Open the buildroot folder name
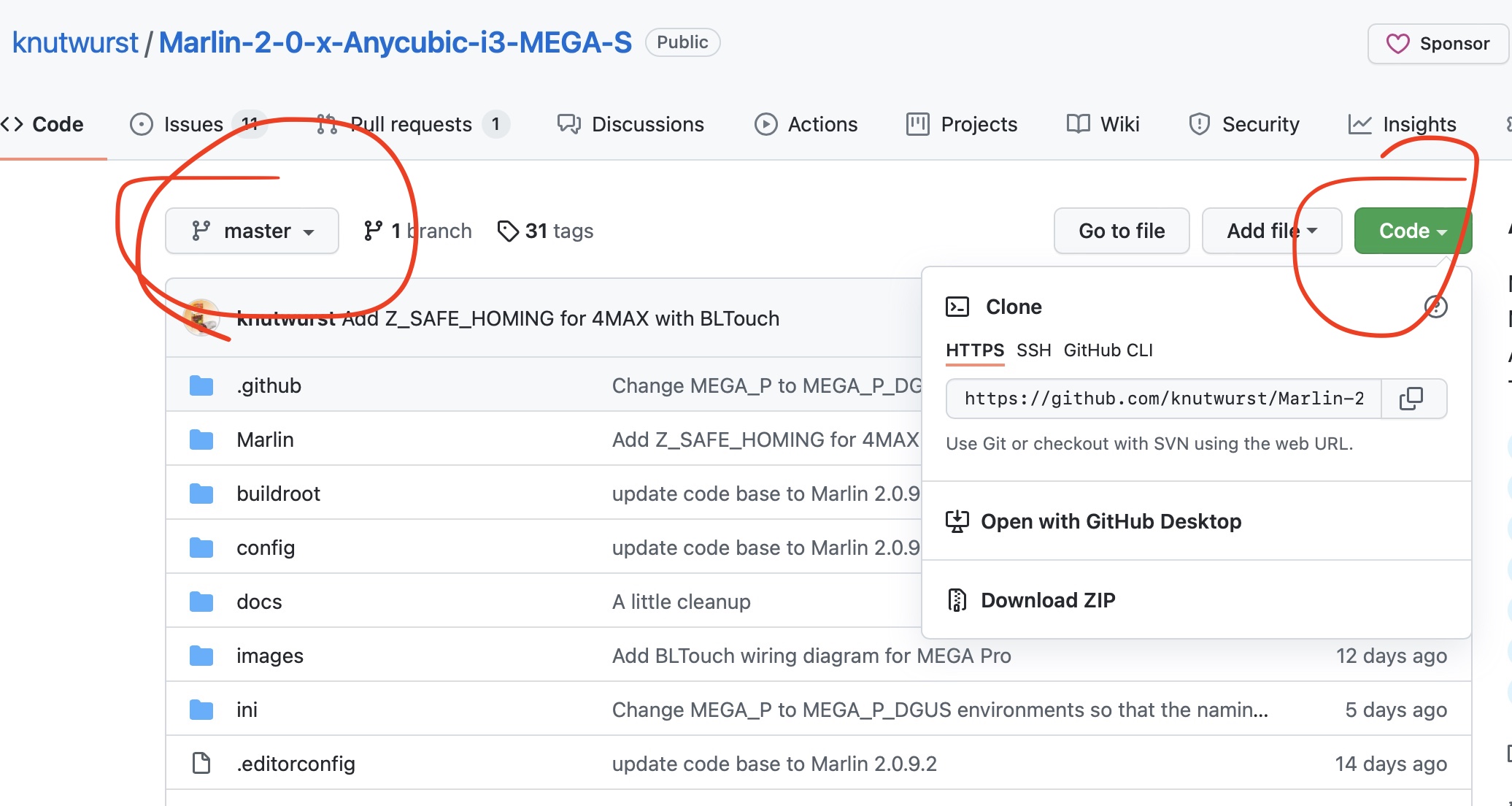The height and width of the screenshot is (806, 1512). [x=278, y=494]
